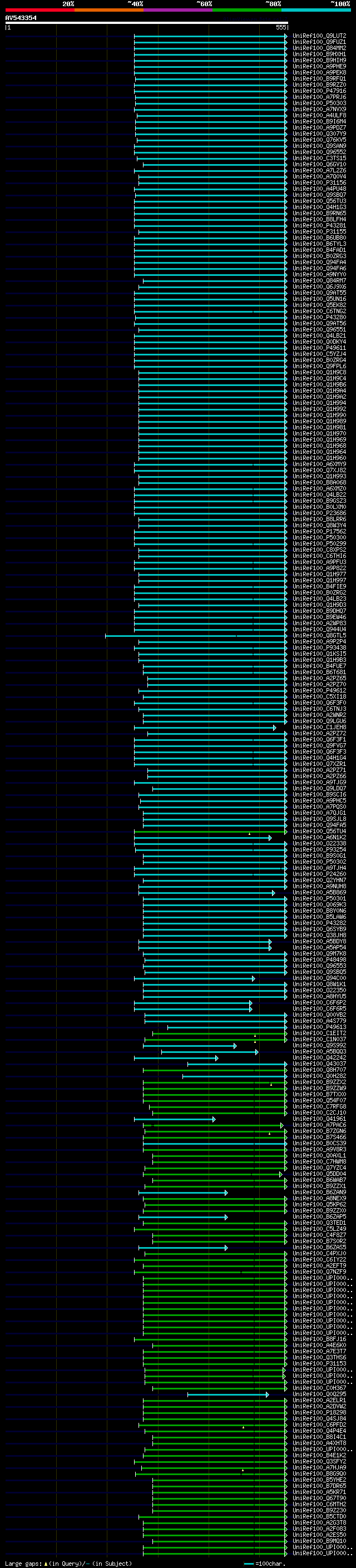
Task: Click label UniRef100_B4FAD1
Action: (319, 250)
